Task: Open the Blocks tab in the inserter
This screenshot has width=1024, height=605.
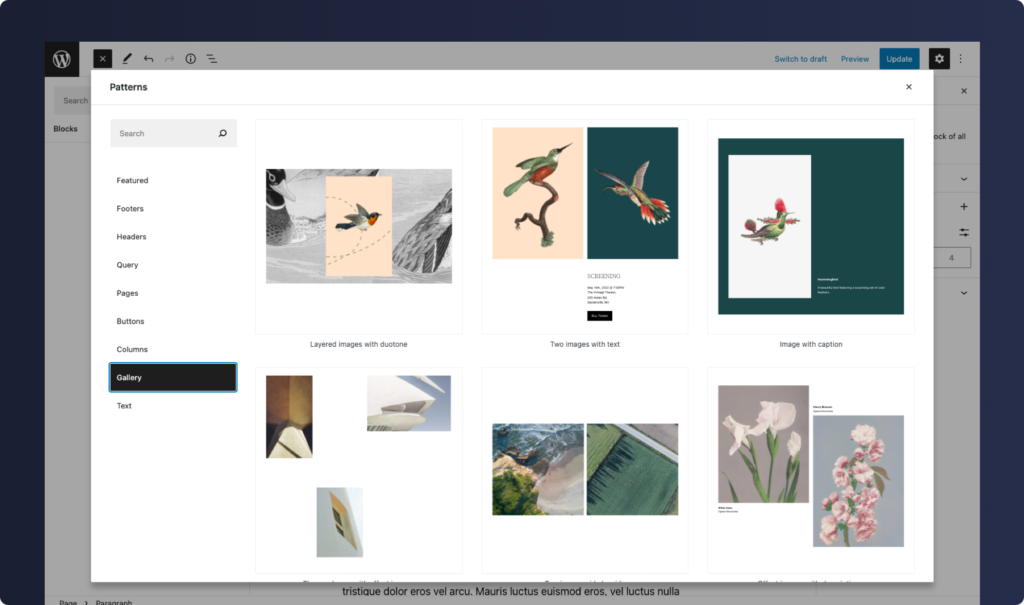Action: 65,129
